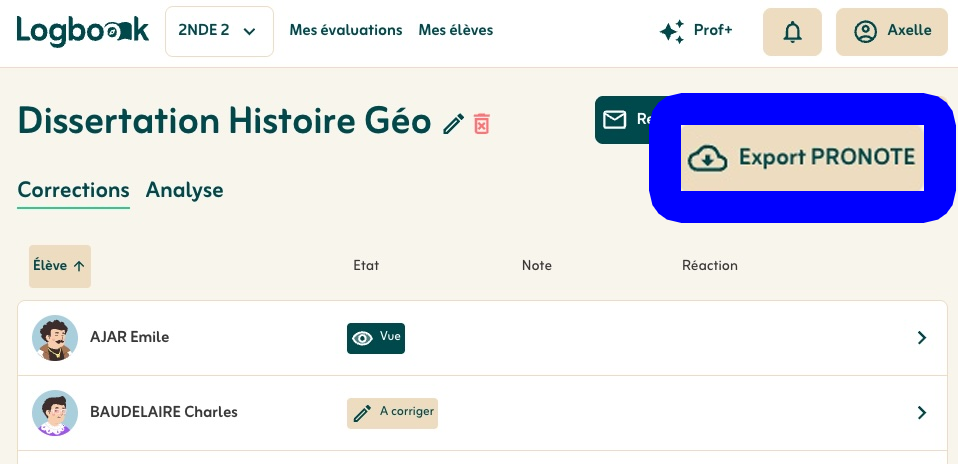Click AJAR Emile's avatar
Viewport: 958px width, 464px height.
[x=55, y=337]
